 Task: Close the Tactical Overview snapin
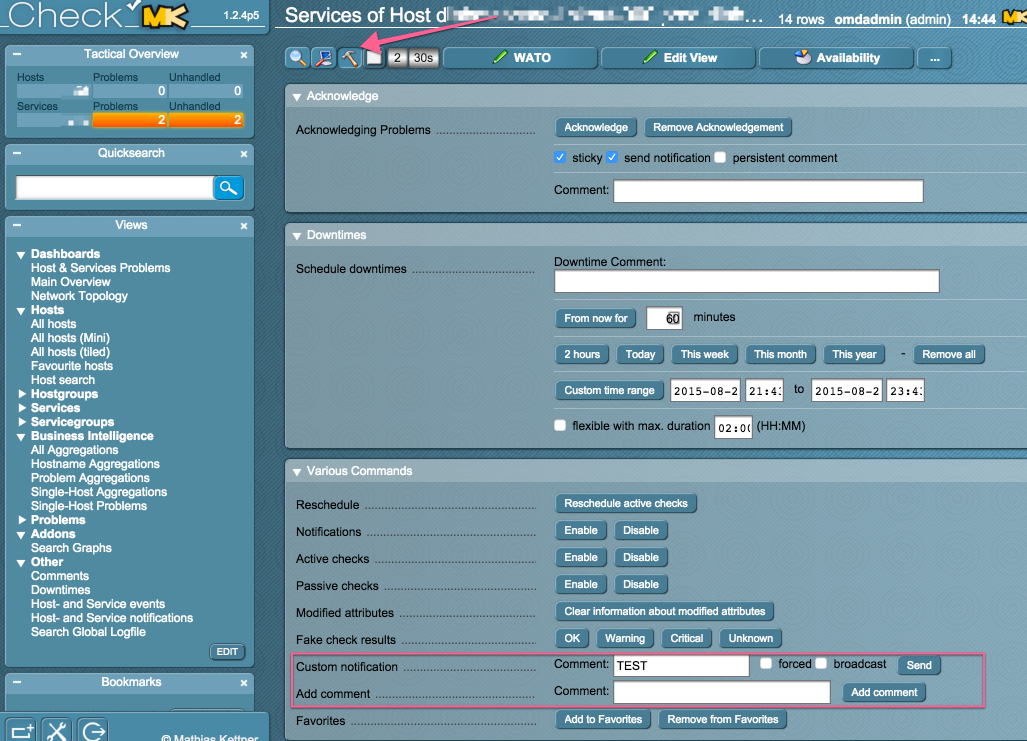point(244,55)
